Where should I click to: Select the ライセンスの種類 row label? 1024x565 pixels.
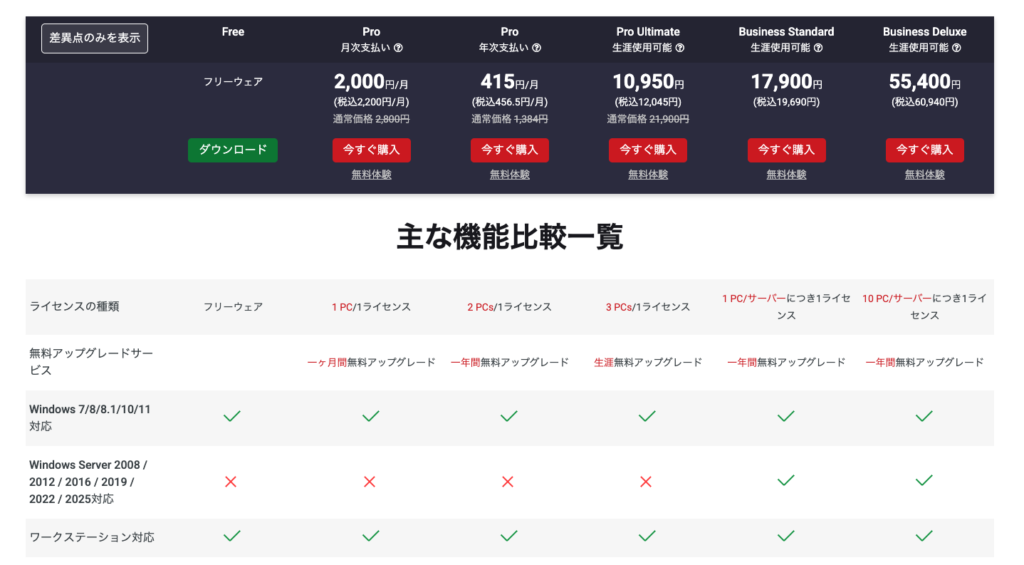(x=75, y=307)
